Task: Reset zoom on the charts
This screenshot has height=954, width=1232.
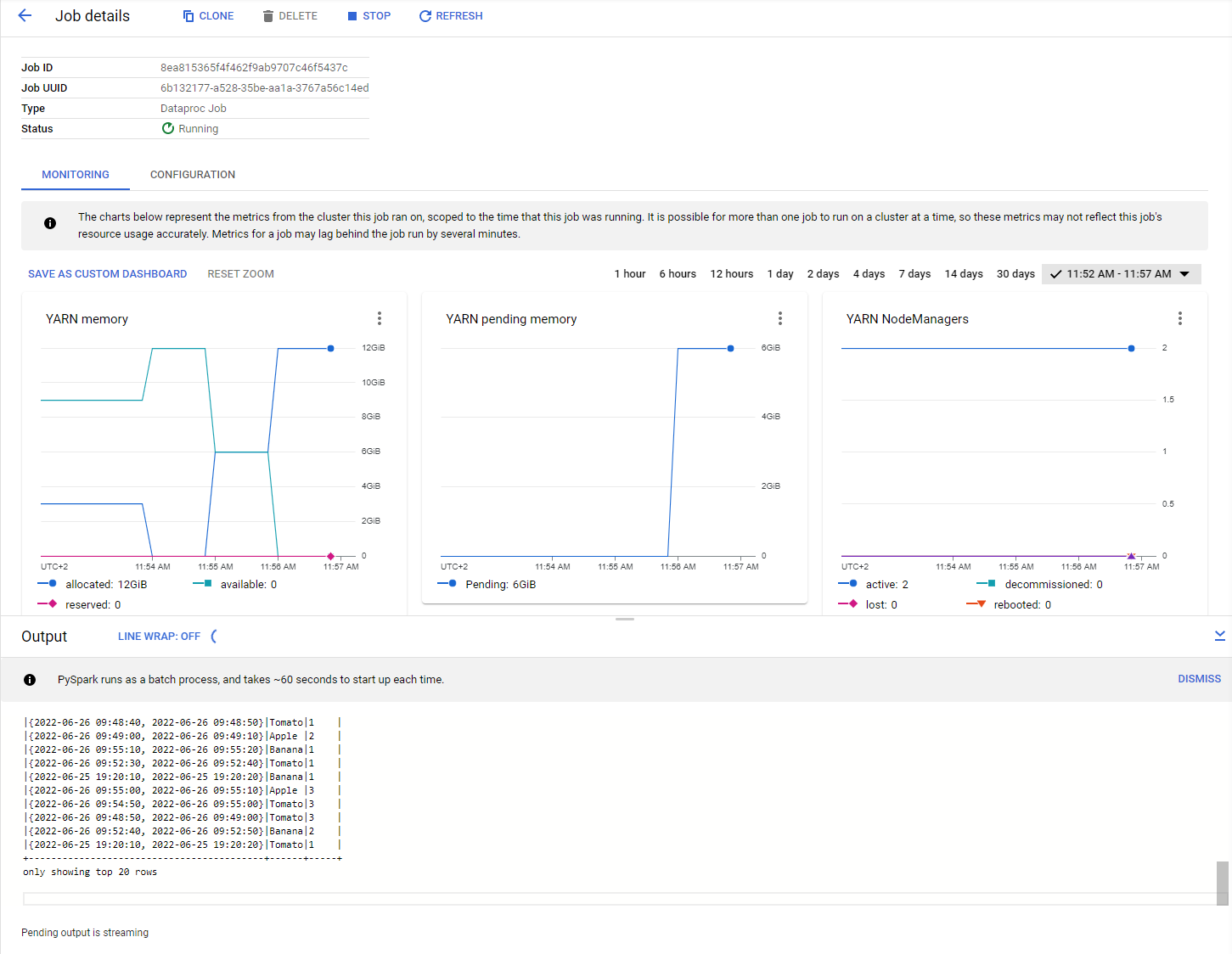Action: 241,274
